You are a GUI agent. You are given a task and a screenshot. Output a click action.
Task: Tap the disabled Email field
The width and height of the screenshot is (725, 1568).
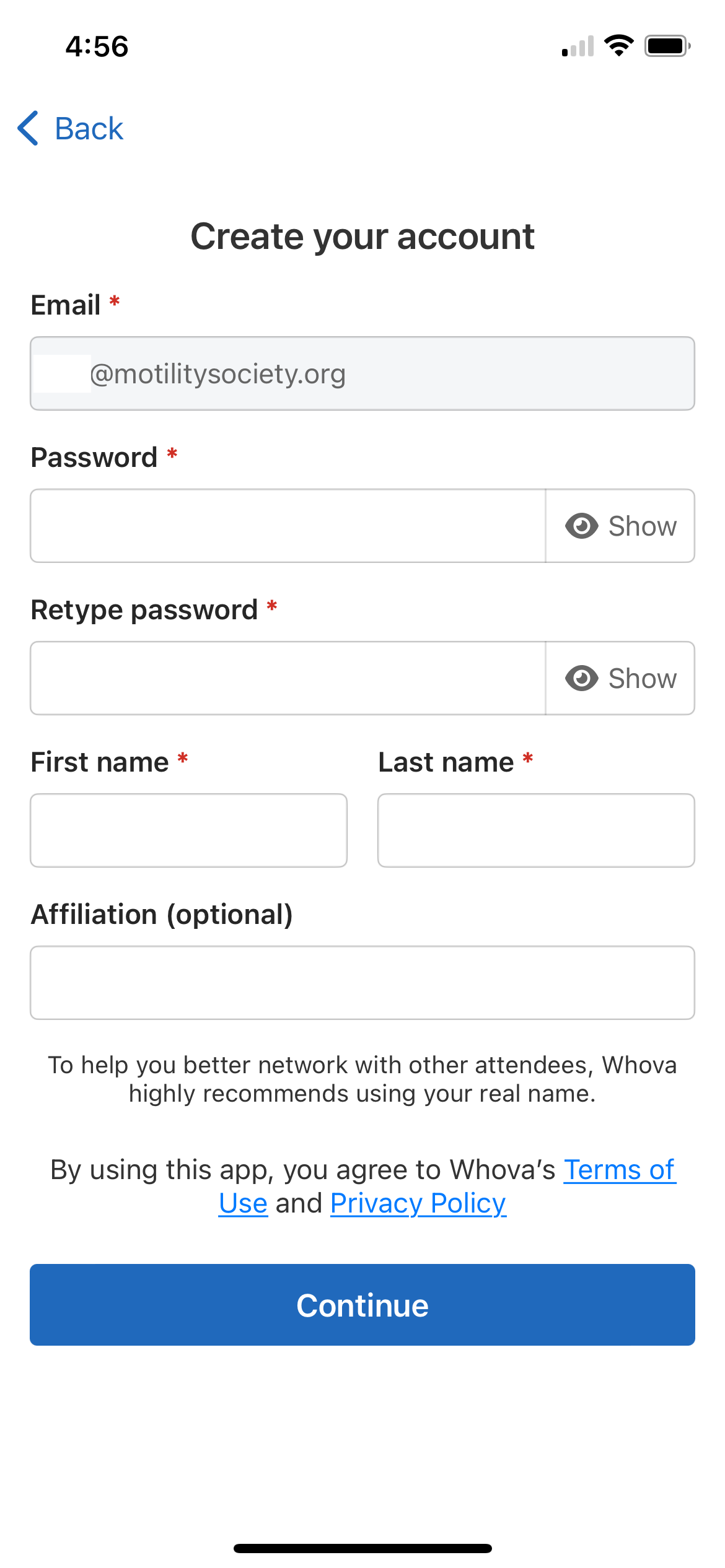pyautogui.click(x=362, y=374)
